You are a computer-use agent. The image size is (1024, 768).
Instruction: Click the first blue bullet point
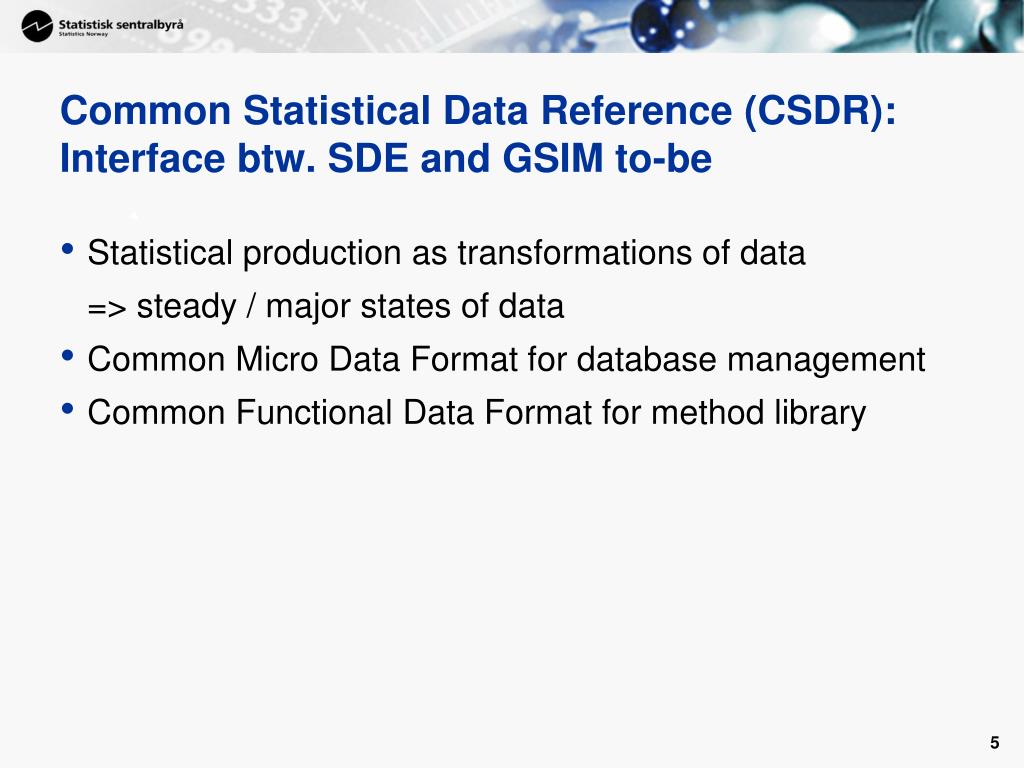(x=67, y=249)
